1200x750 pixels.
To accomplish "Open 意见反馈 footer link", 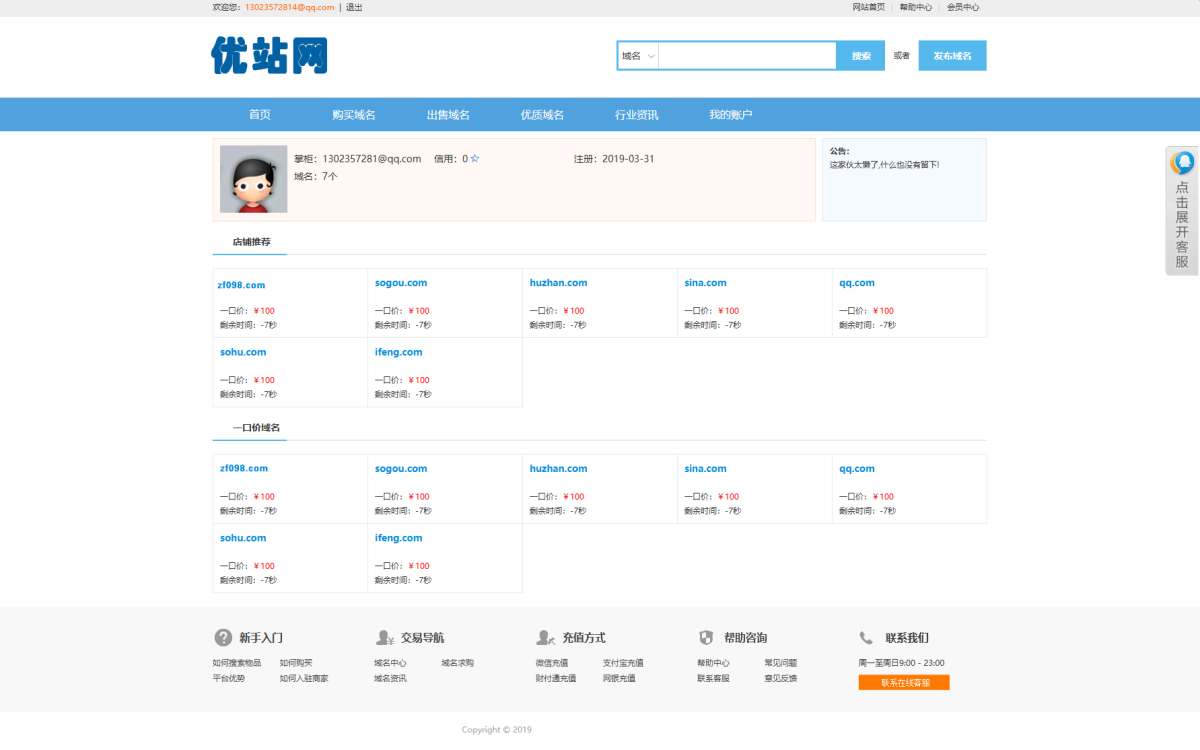I will [x=781, y=678].
